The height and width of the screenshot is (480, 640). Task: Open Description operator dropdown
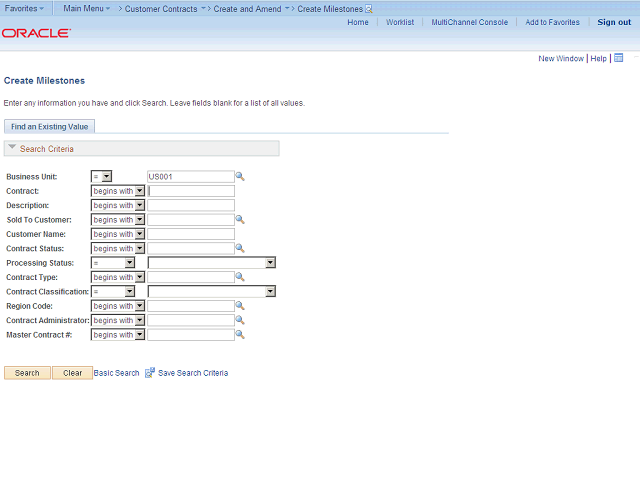point(118,205)
